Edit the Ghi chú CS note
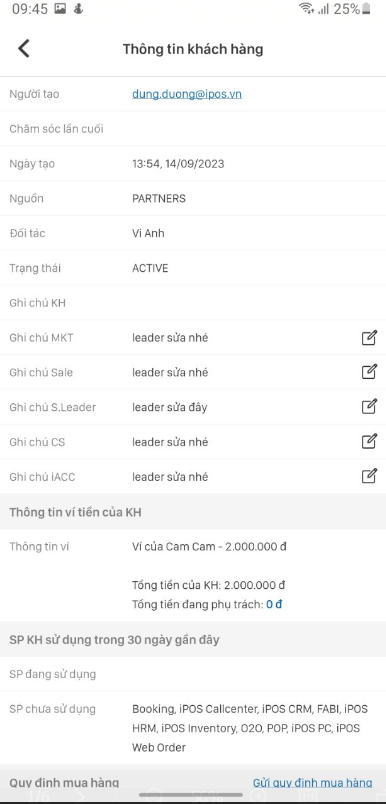386x804 pixels. [x=369, y=441]
